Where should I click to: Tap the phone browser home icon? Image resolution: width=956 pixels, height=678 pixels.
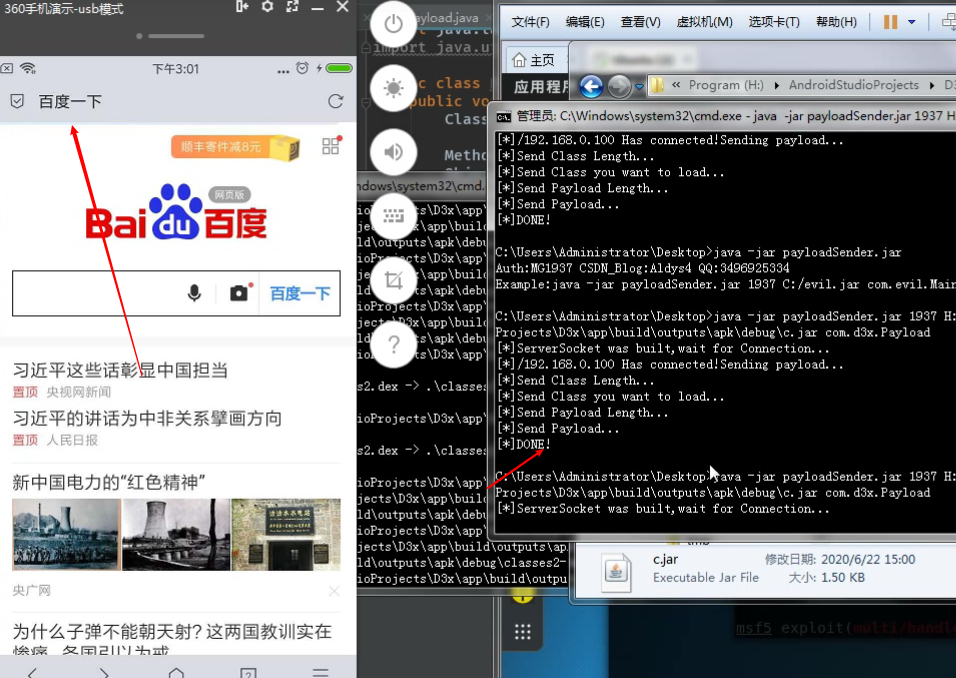coord(176,673)
